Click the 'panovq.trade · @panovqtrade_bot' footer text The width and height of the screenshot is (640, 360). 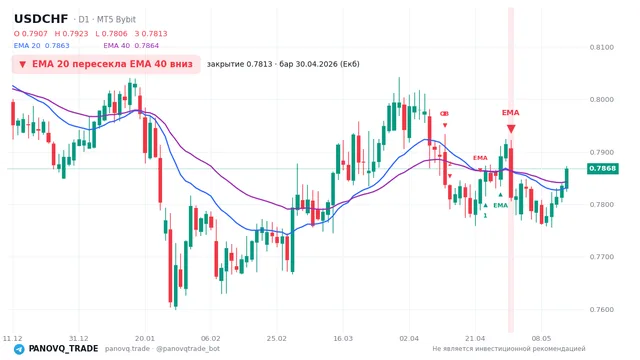pos(162,349)
